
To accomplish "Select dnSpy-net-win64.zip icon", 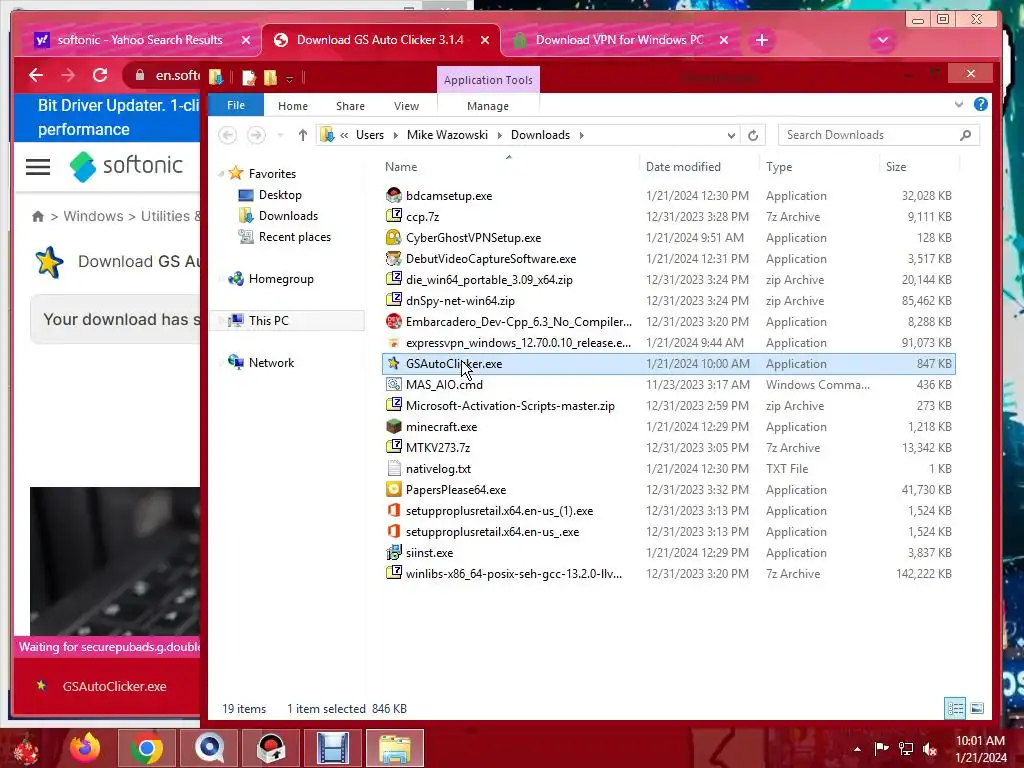I will click(x=393, y=300).
